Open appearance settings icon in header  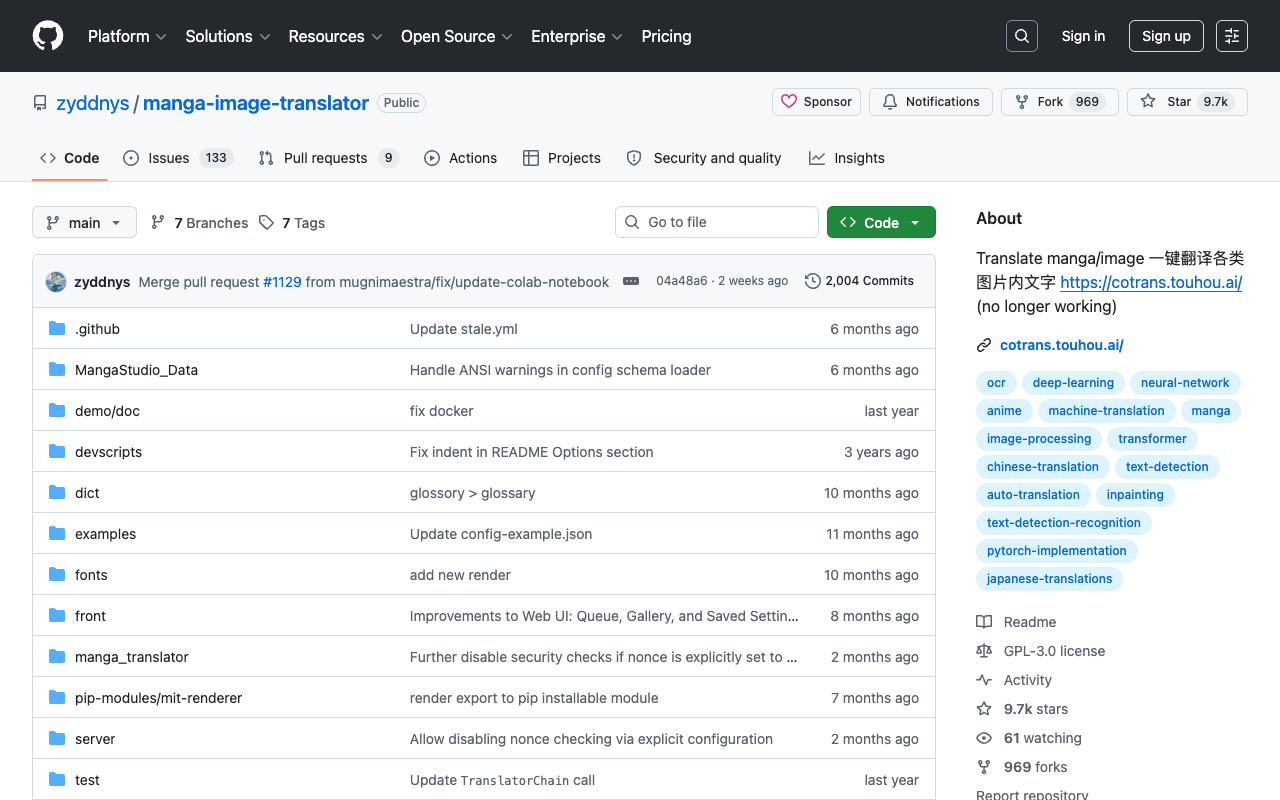click(1231, 36)
